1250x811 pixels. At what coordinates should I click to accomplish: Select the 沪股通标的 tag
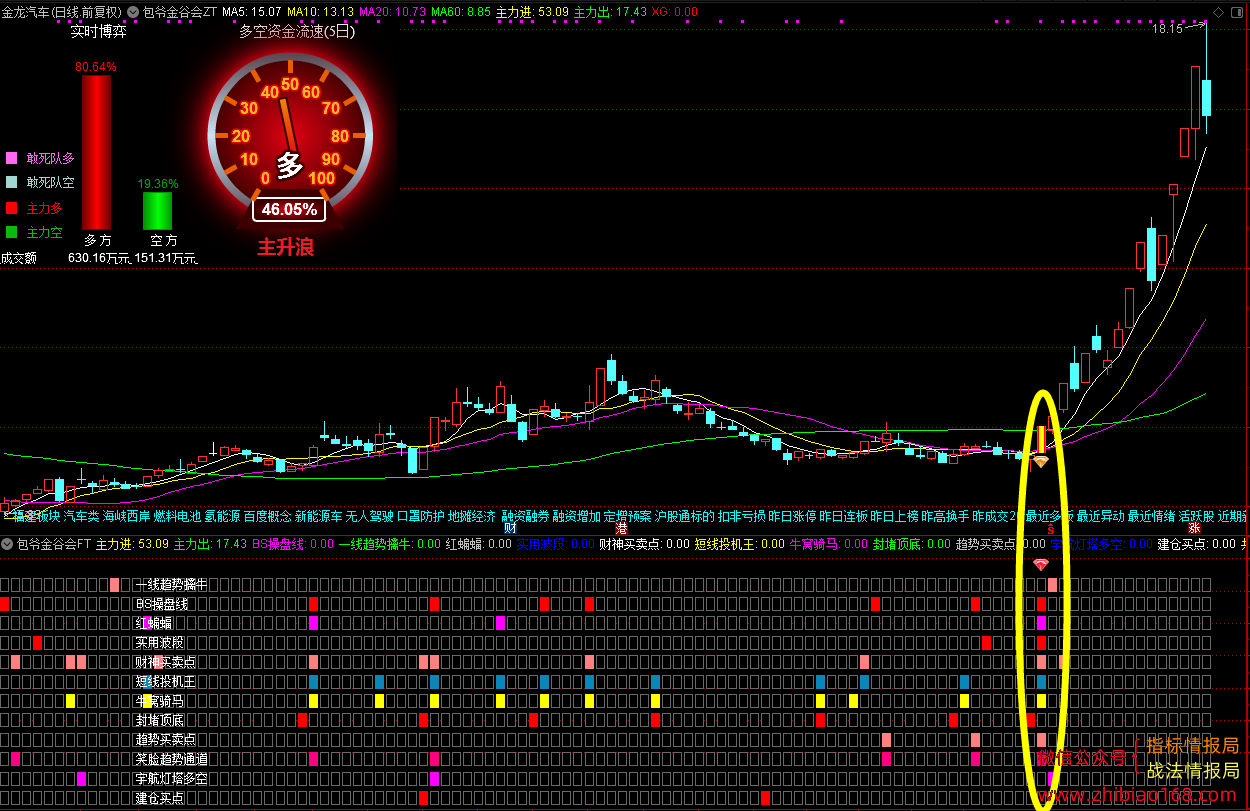click(x=685, y=517)
